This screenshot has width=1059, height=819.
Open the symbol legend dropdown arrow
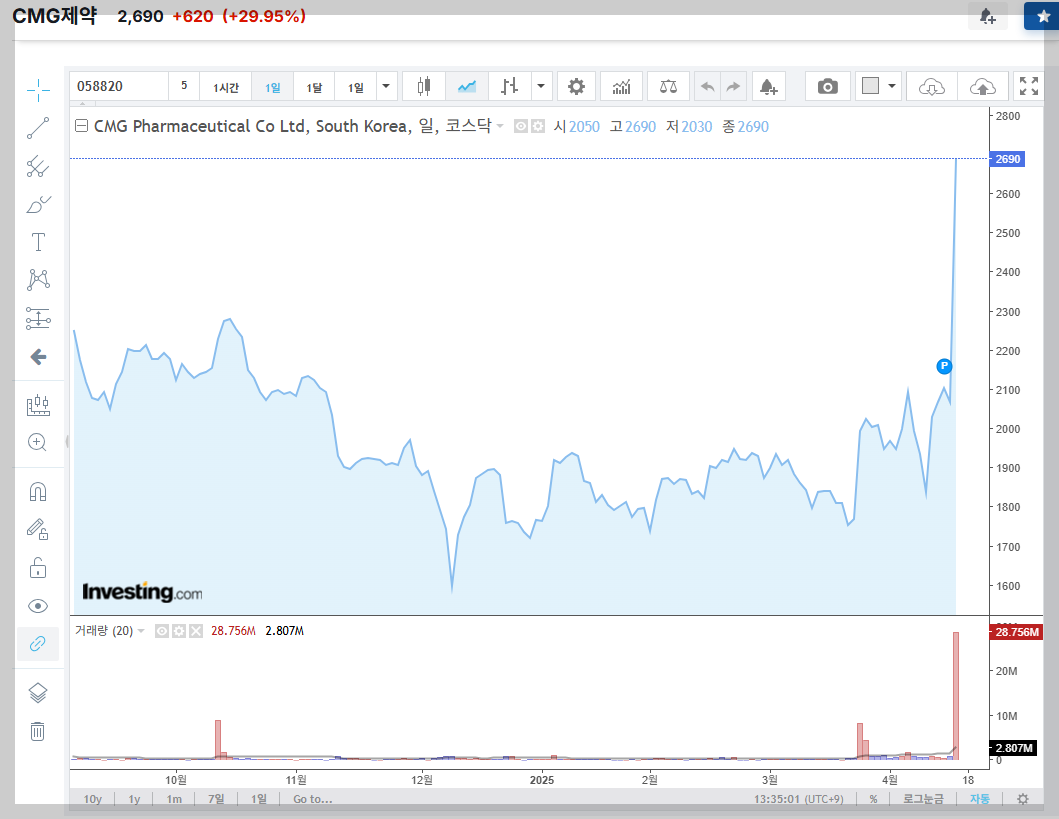pyautogui.click(x=500, y=126)
